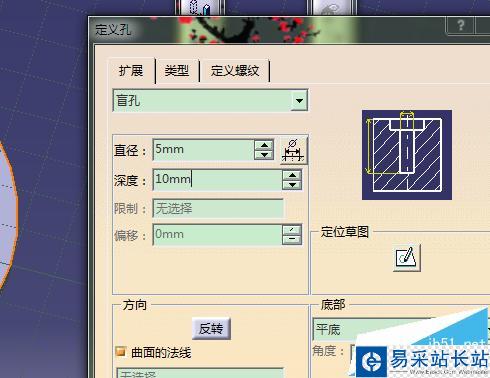Screen dimensions: 490x378
Task: Open the 平底 bottom type dropdown
Action: (400, 329)
